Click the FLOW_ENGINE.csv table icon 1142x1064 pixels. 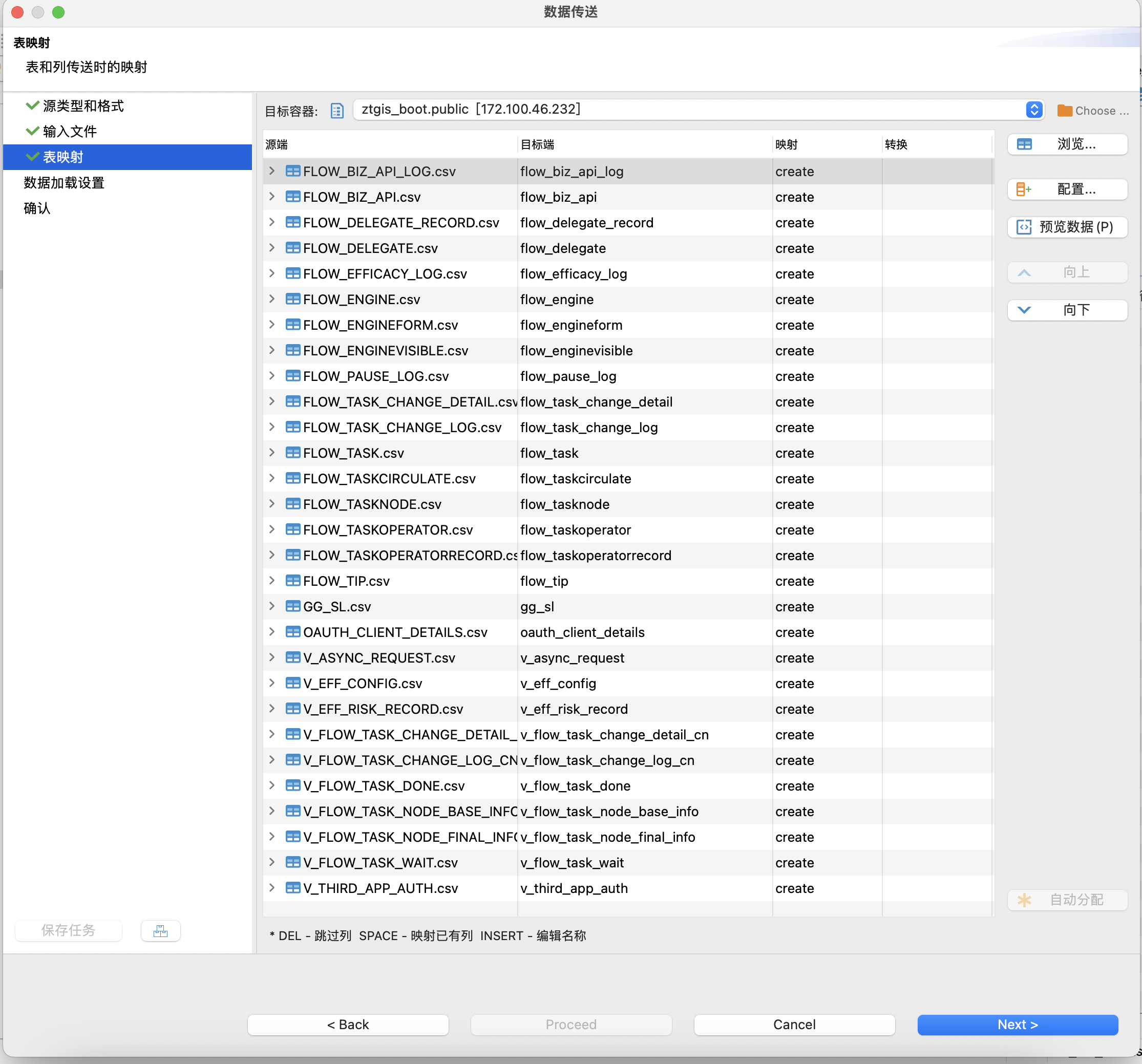tap(293, 300)
